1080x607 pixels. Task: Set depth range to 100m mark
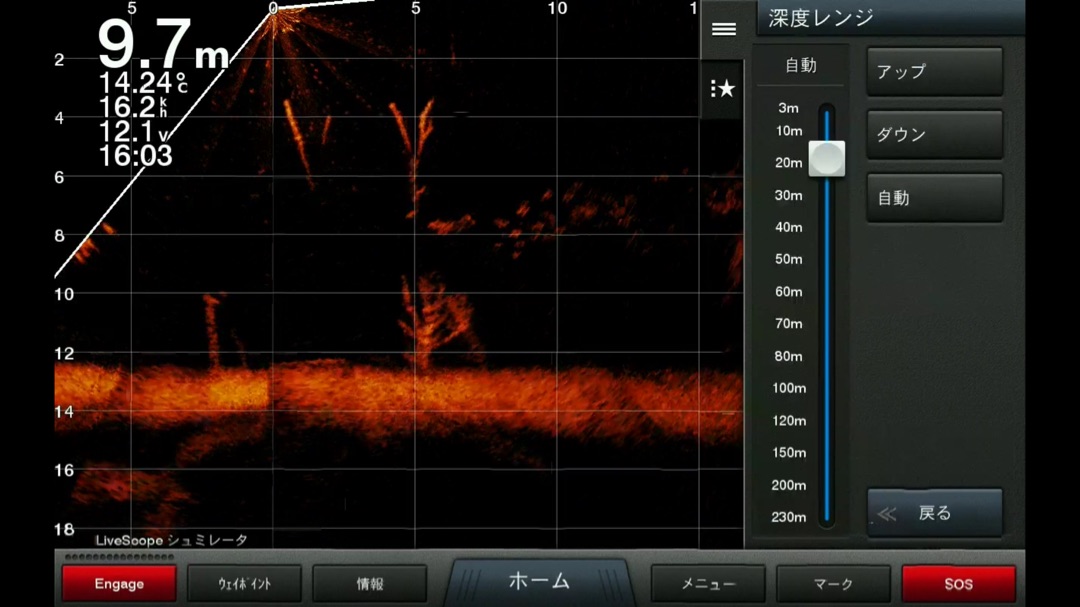789,388
